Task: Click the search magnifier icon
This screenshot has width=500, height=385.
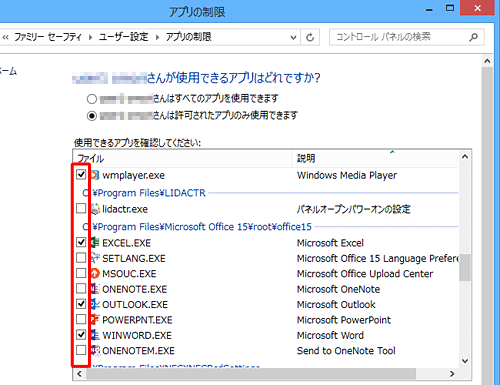Action: pos(473,37)
